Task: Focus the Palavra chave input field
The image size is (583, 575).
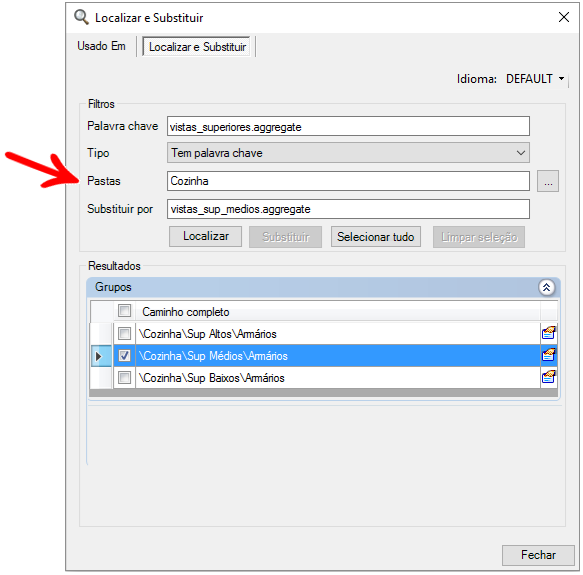Action: [x=348, y=126]
